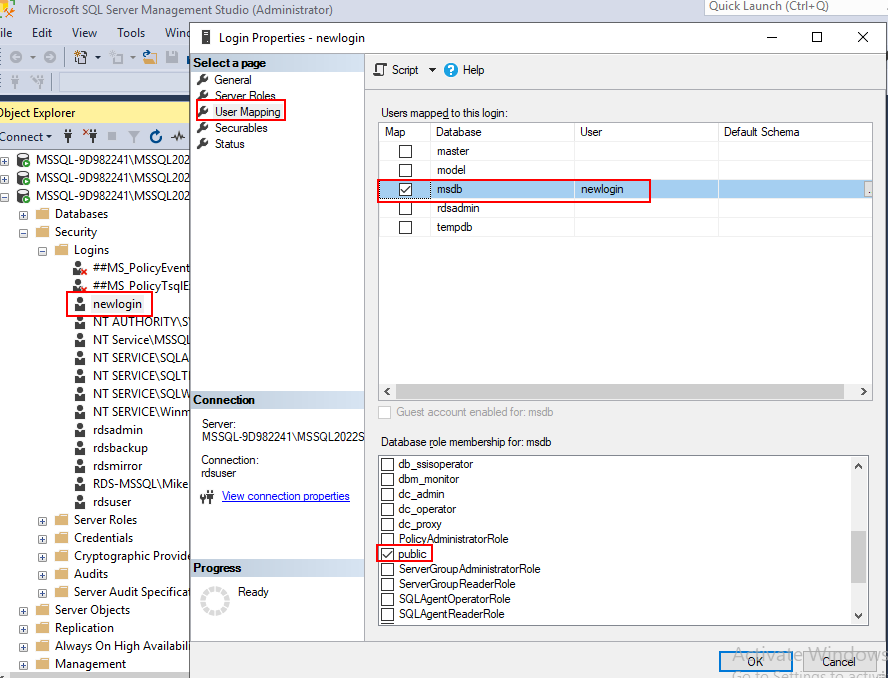The height and width of the screenshot is (678, 888).
Task: Enable the db_ssisoperator role checkbox
Action: [387, 464]
